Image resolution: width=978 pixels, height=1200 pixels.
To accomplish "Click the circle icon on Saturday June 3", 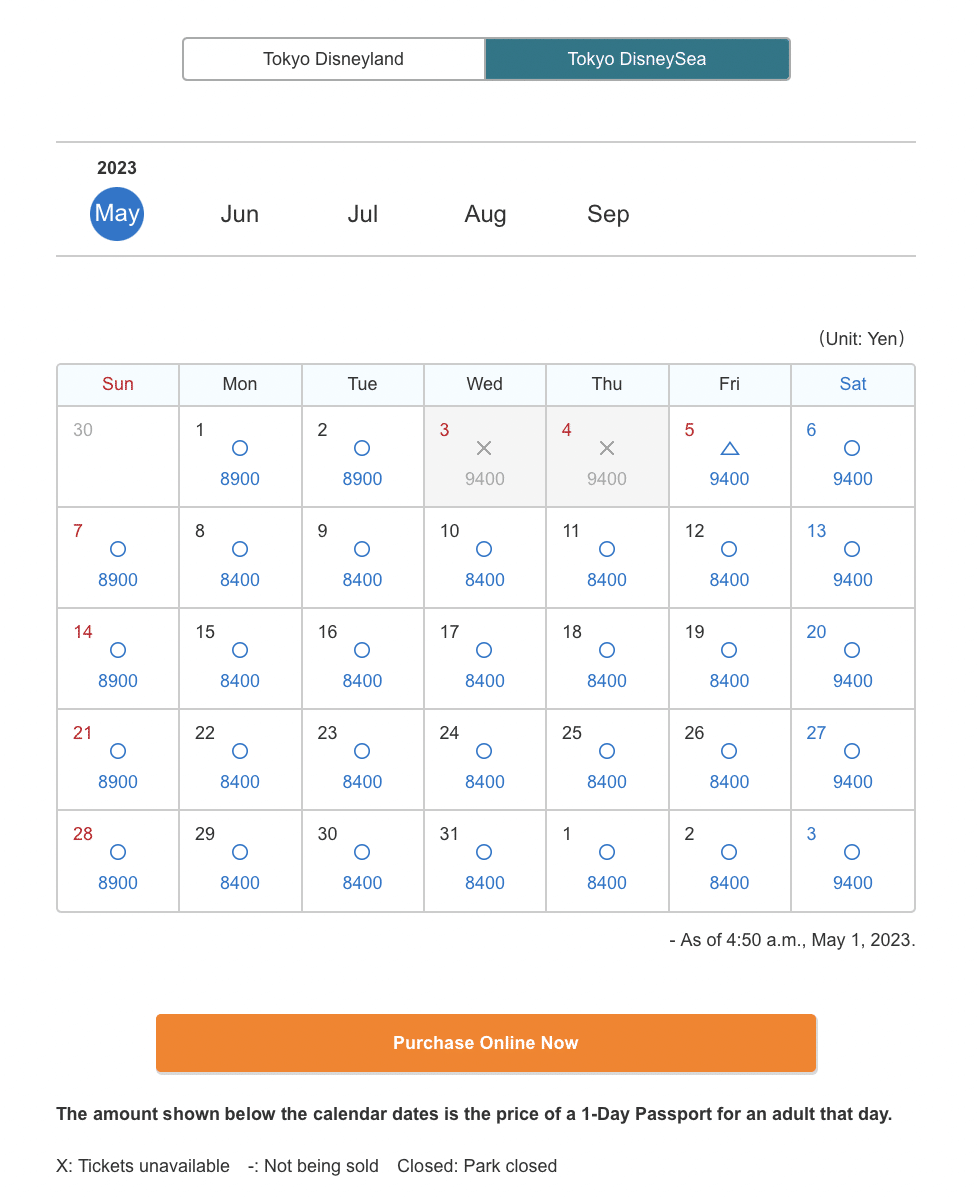I will pos(852,852).
